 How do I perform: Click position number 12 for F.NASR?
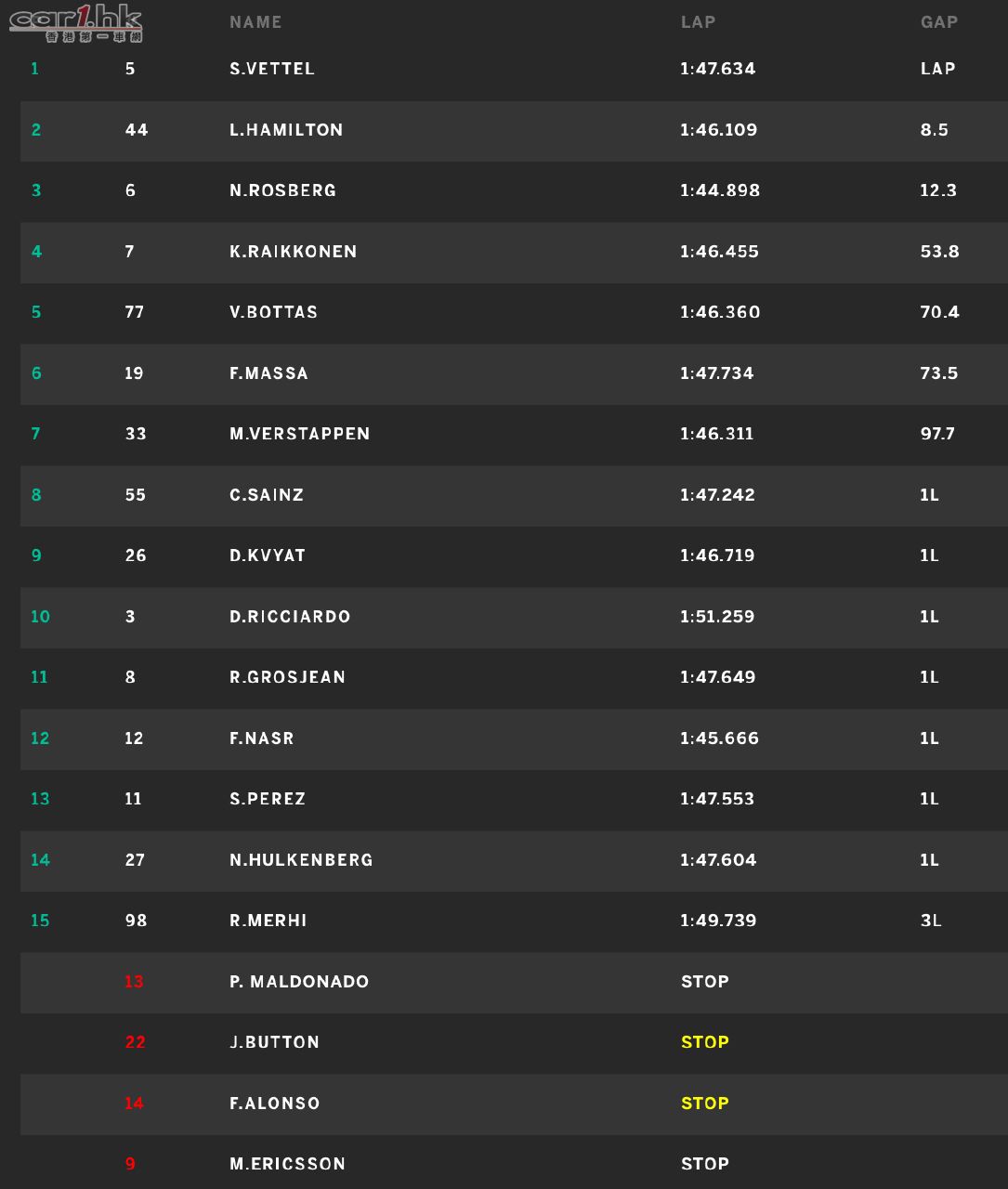tap(40, 738)
